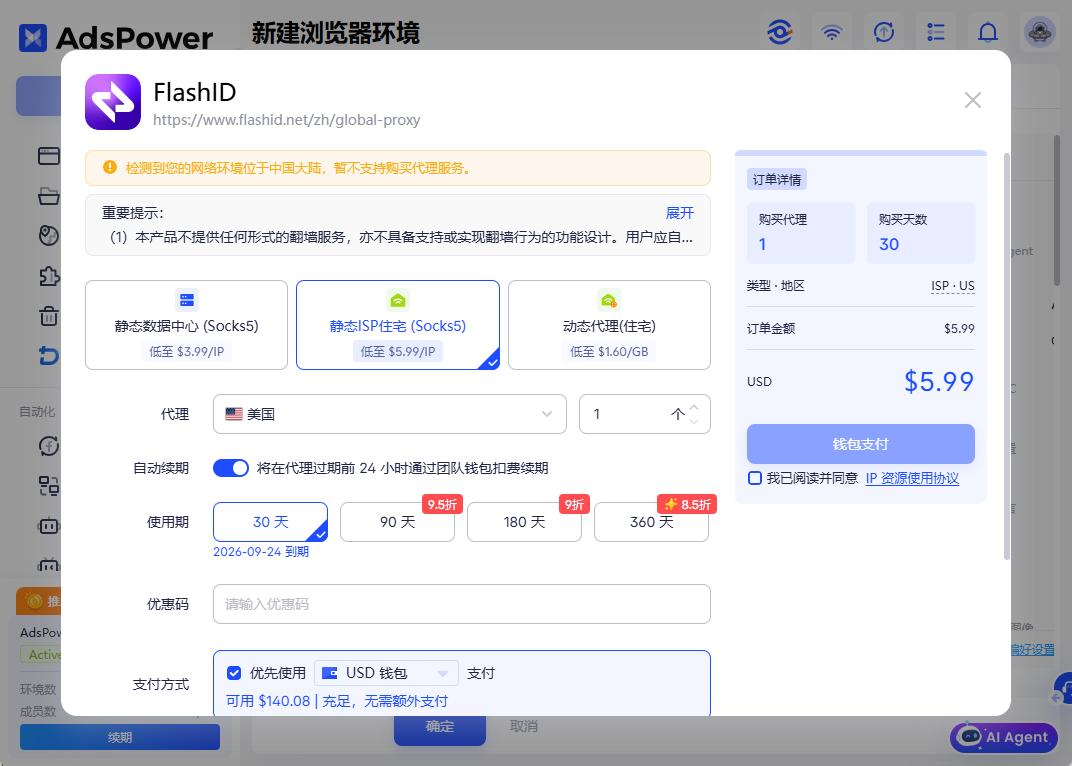Image resolution: width=1072 pixels, height=766 pixels.
Task: Click the 偏好设置 link in background
Action: tap(1032, 650)
